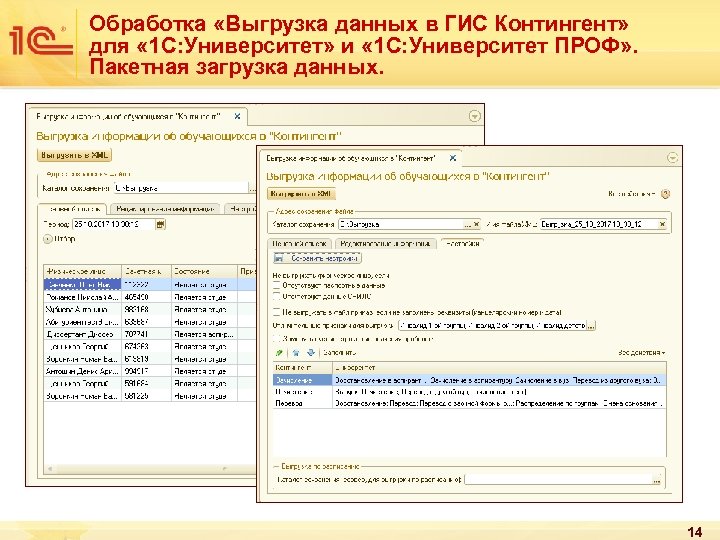
Task: Click the Период date field in back window
Action: coord(114,225)
